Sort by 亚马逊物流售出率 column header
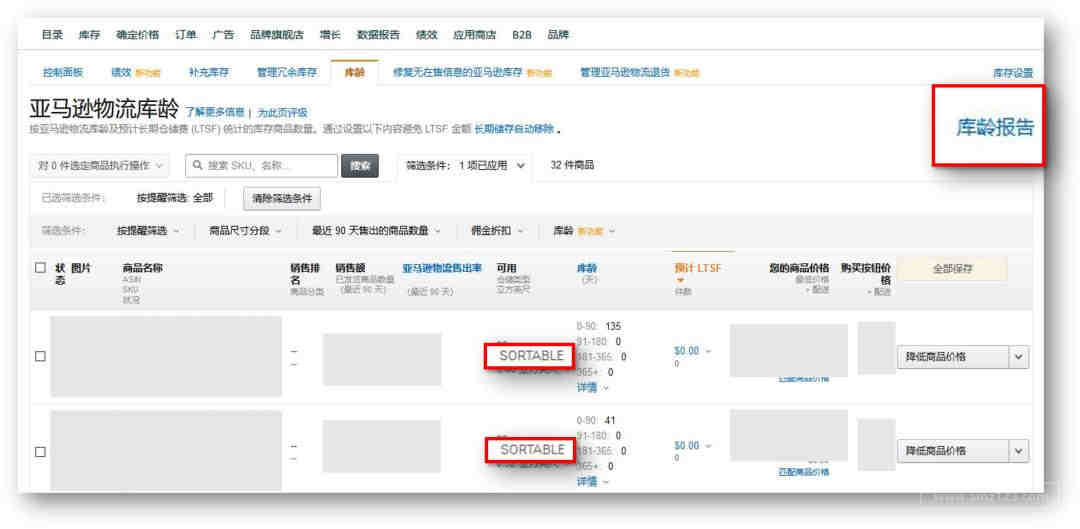The image size is (1080, 529). tap(442, 268)
